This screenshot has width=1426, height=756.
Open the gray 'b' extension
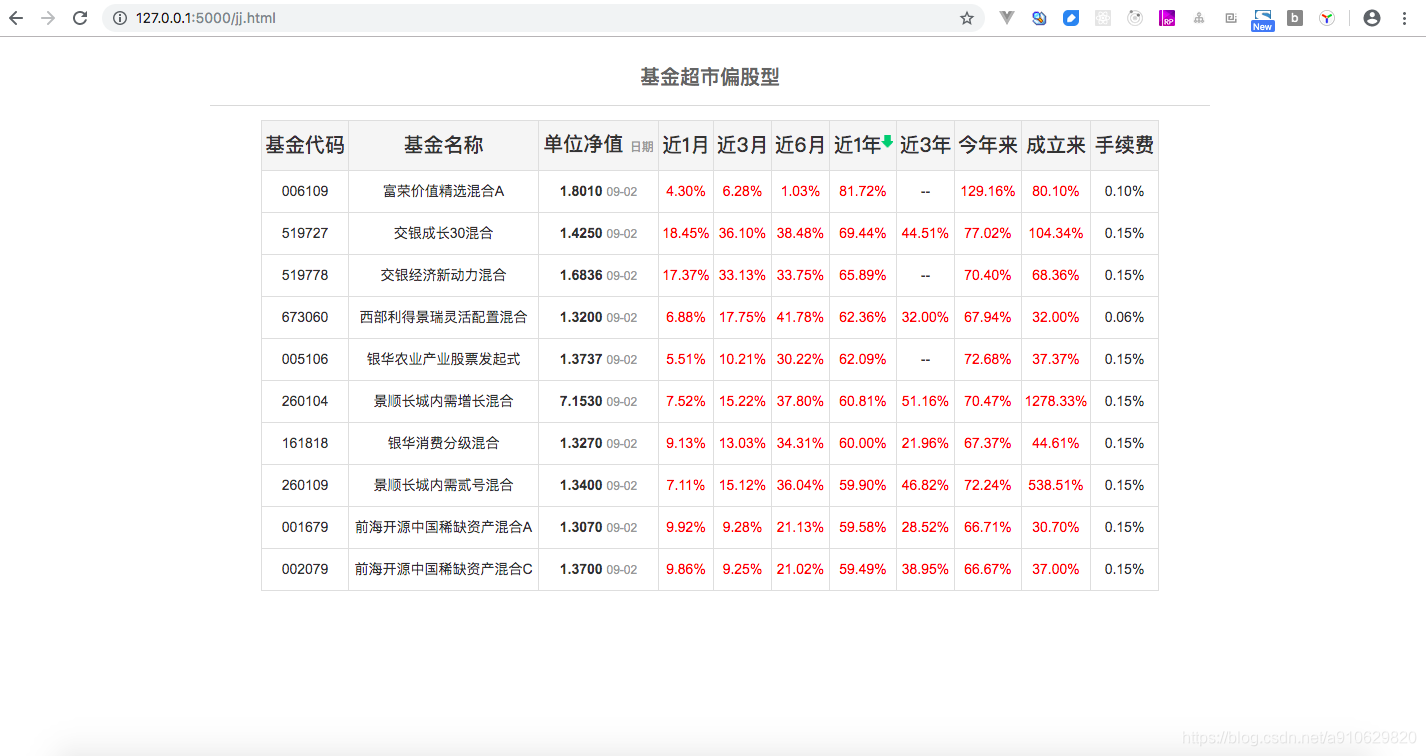(x=1295, y=18)
